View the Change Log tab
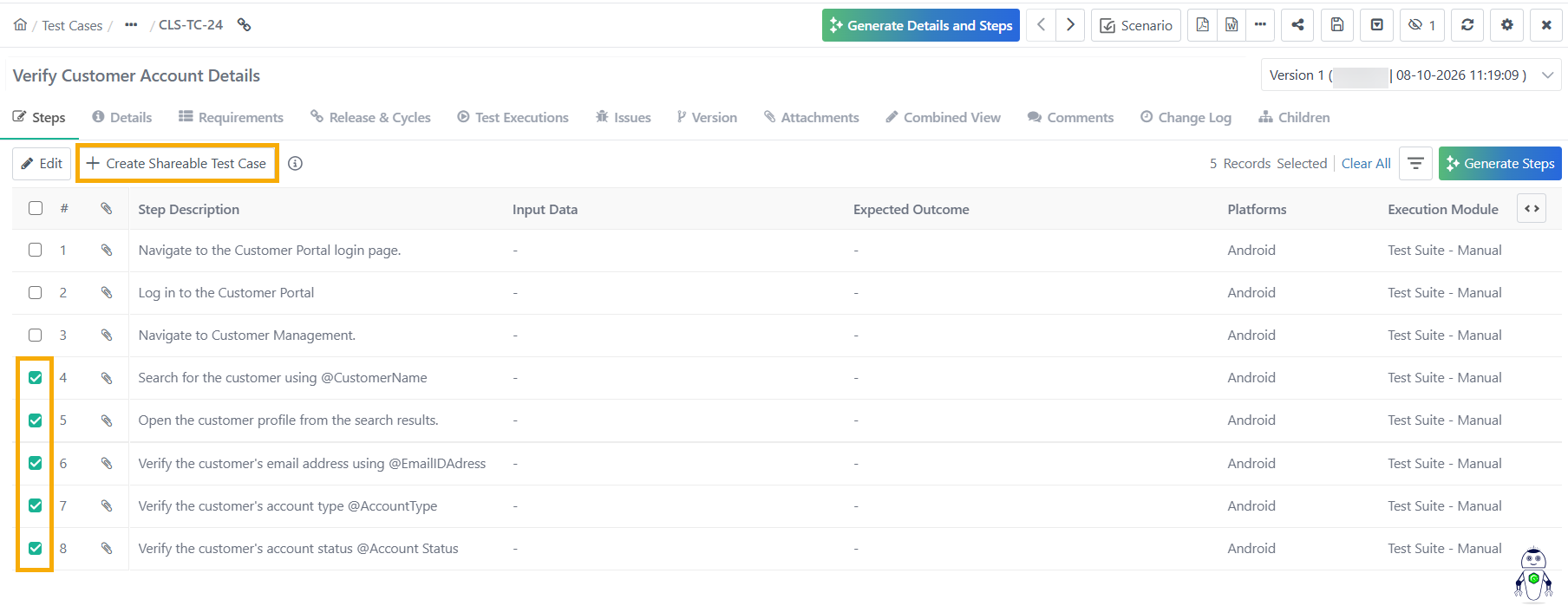 [x=1186, y=118]
